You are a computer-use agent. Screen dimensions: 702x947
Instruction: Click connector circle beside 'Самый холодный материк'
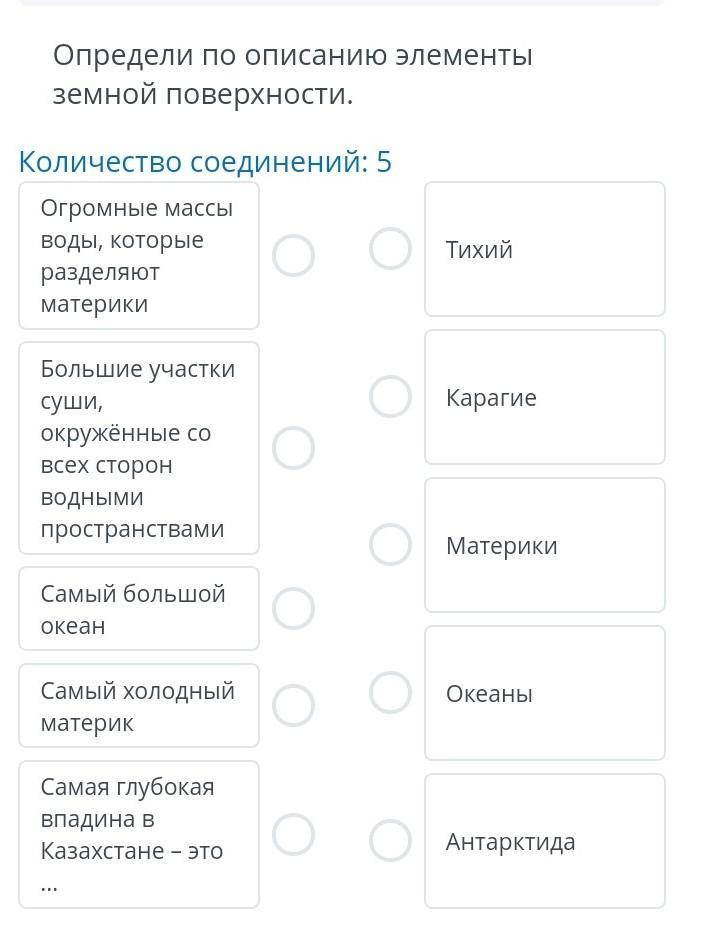click(x=293, y=705)
